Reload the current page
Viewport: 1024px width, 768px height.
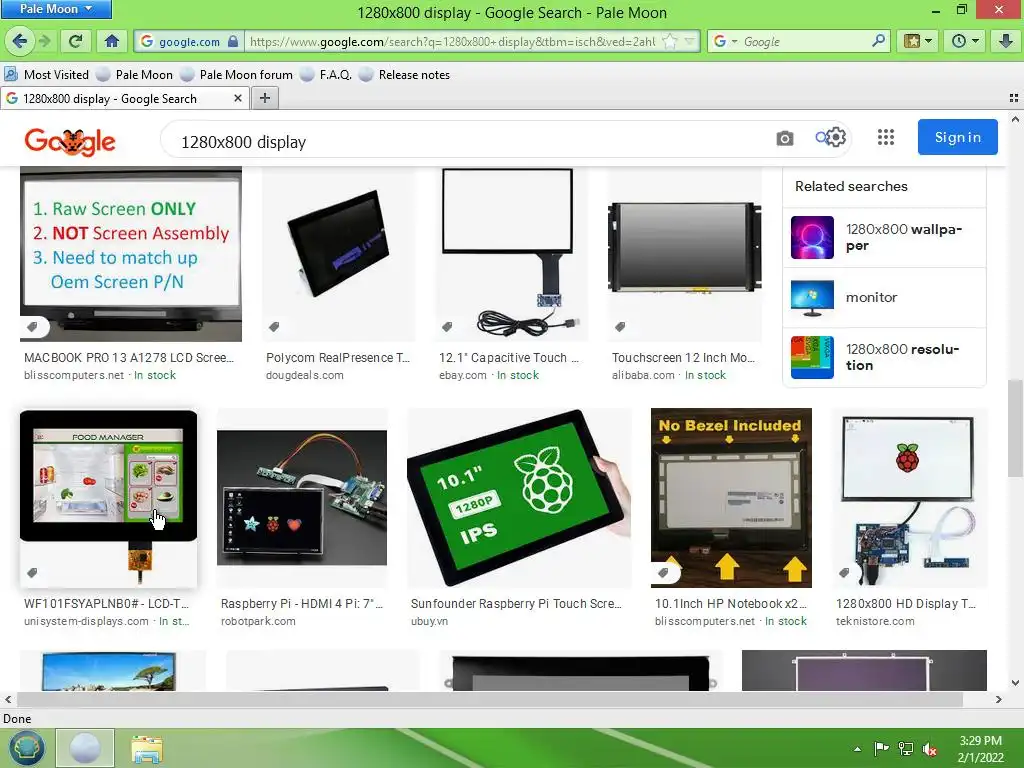pyautogui.click(x=76, y=42)
